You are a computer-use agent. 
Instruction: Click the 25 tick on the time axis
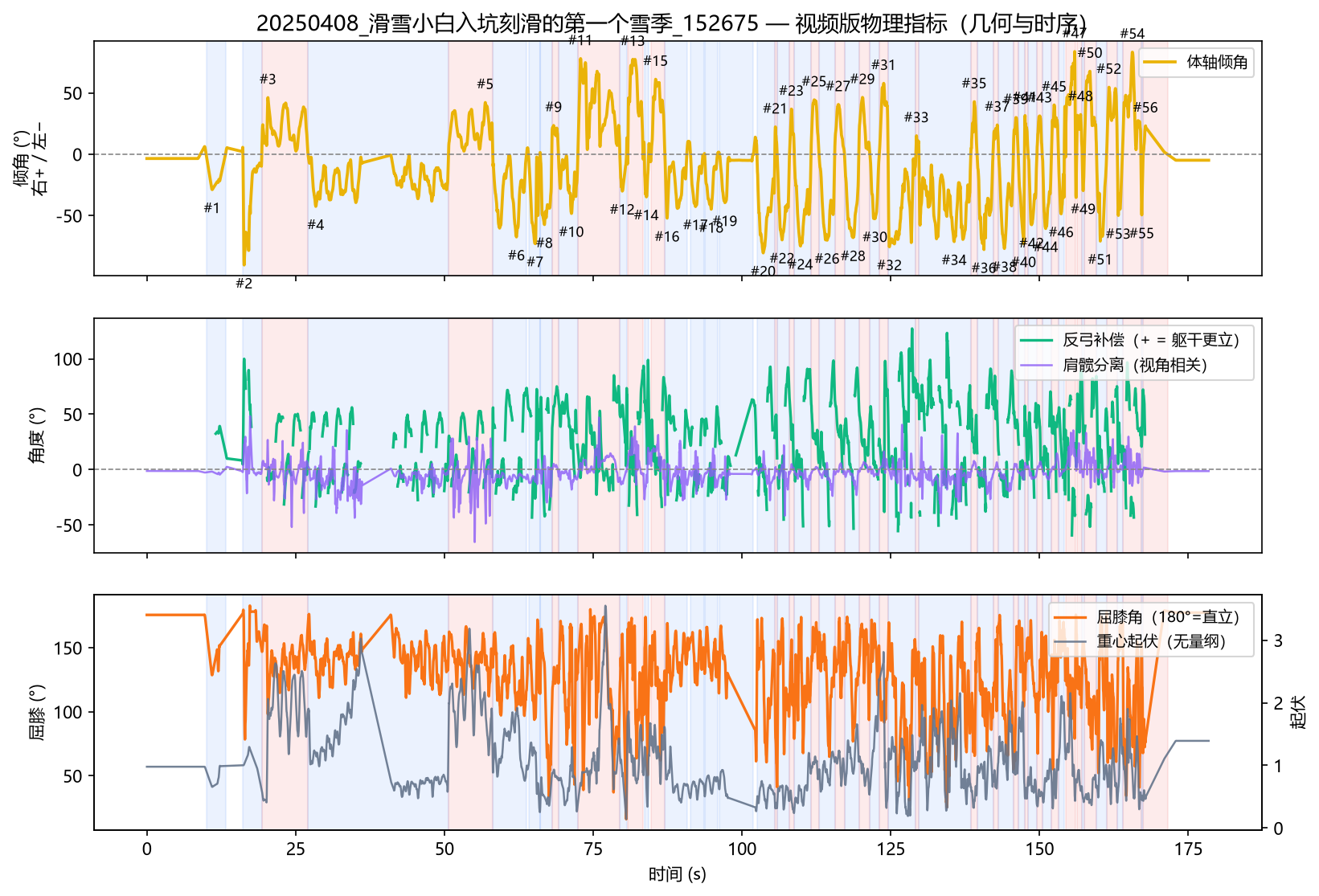click(295, 849)
